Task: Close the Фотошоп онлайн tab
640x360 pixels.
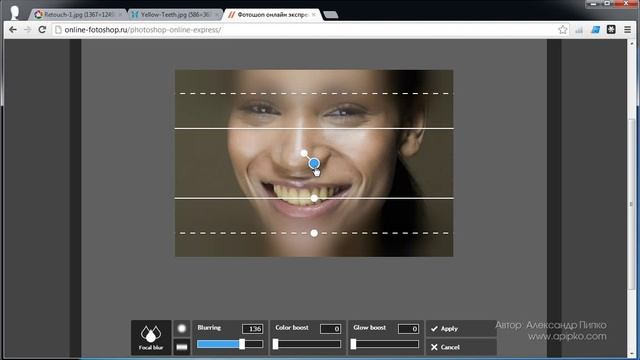Action: [313, 15]
